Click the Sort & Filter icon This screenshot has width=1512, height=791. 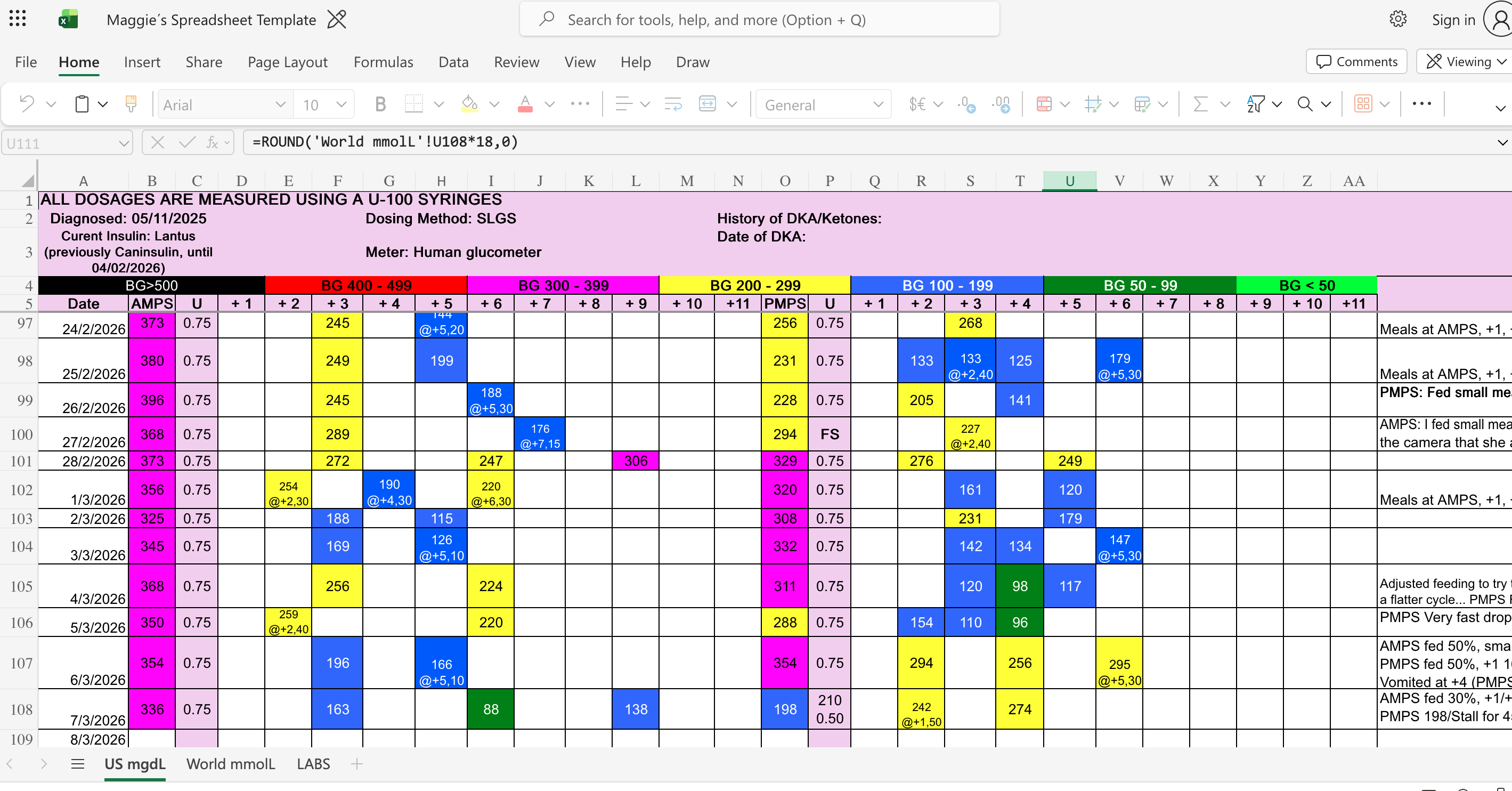(x=1256, y=104)
